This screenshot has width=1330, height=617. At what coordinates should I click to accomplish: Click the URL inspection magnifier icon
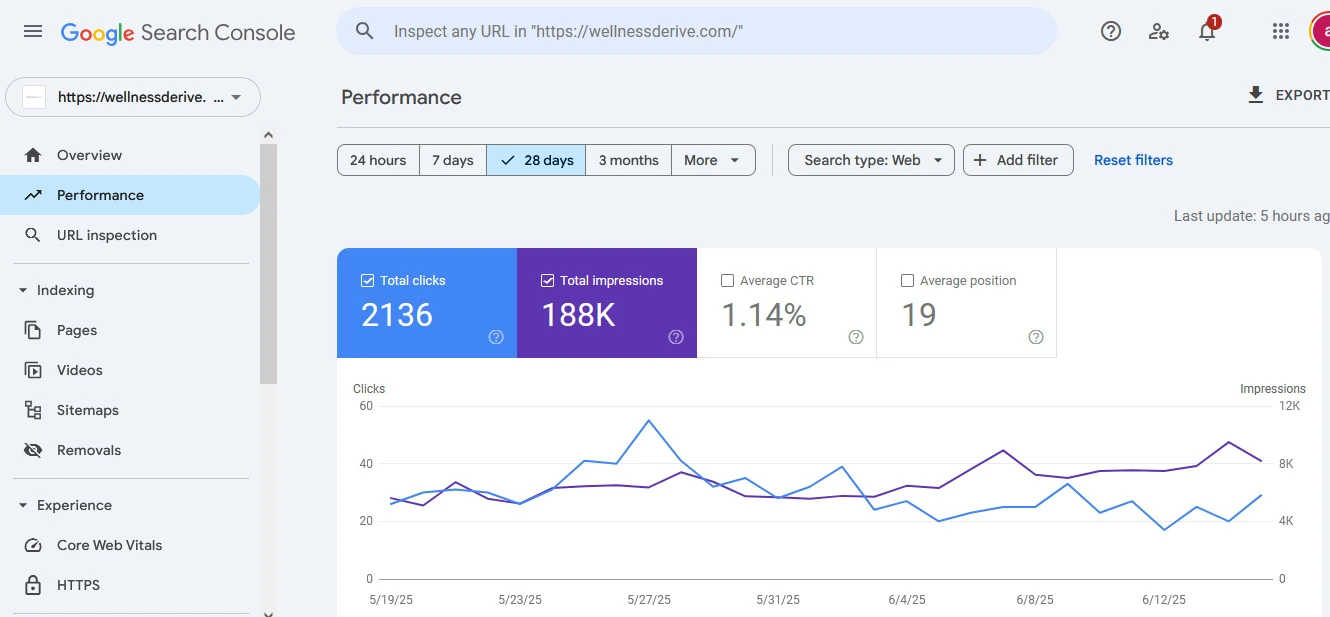click(33, 235)
